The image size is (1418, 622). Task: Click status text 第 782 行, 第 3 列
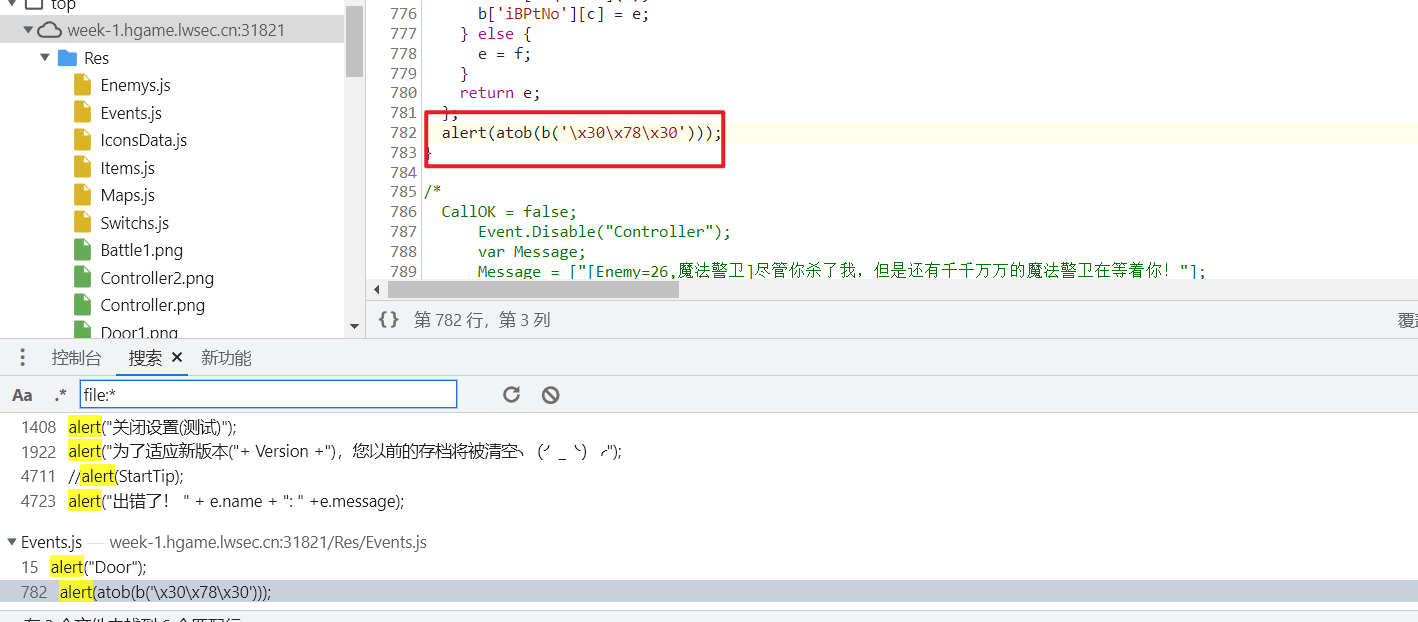[x=482, y=320]
